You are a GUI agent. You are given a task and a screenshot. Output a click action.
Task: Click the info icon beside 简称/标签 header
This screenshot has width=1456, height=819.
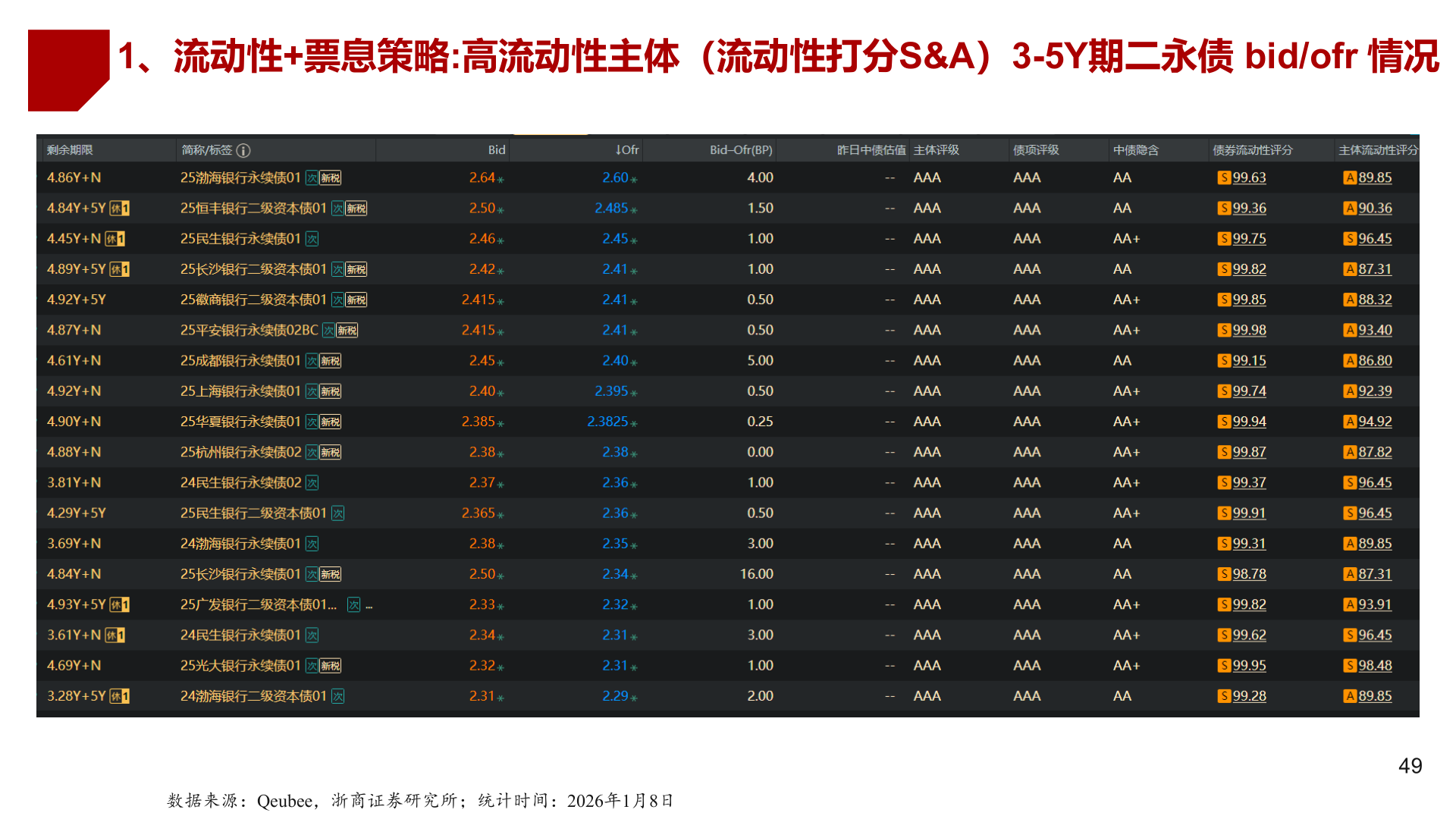(243, 150)
